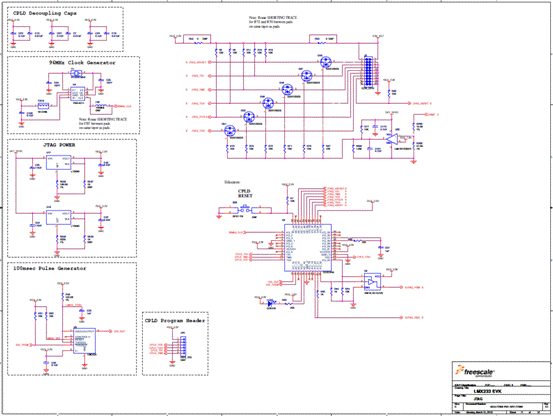Image resolution: width=553 pixels, height=416 pixels.
Task: Select the "100msec Pulse Generator" heading
Action: [x=49, y=268]
